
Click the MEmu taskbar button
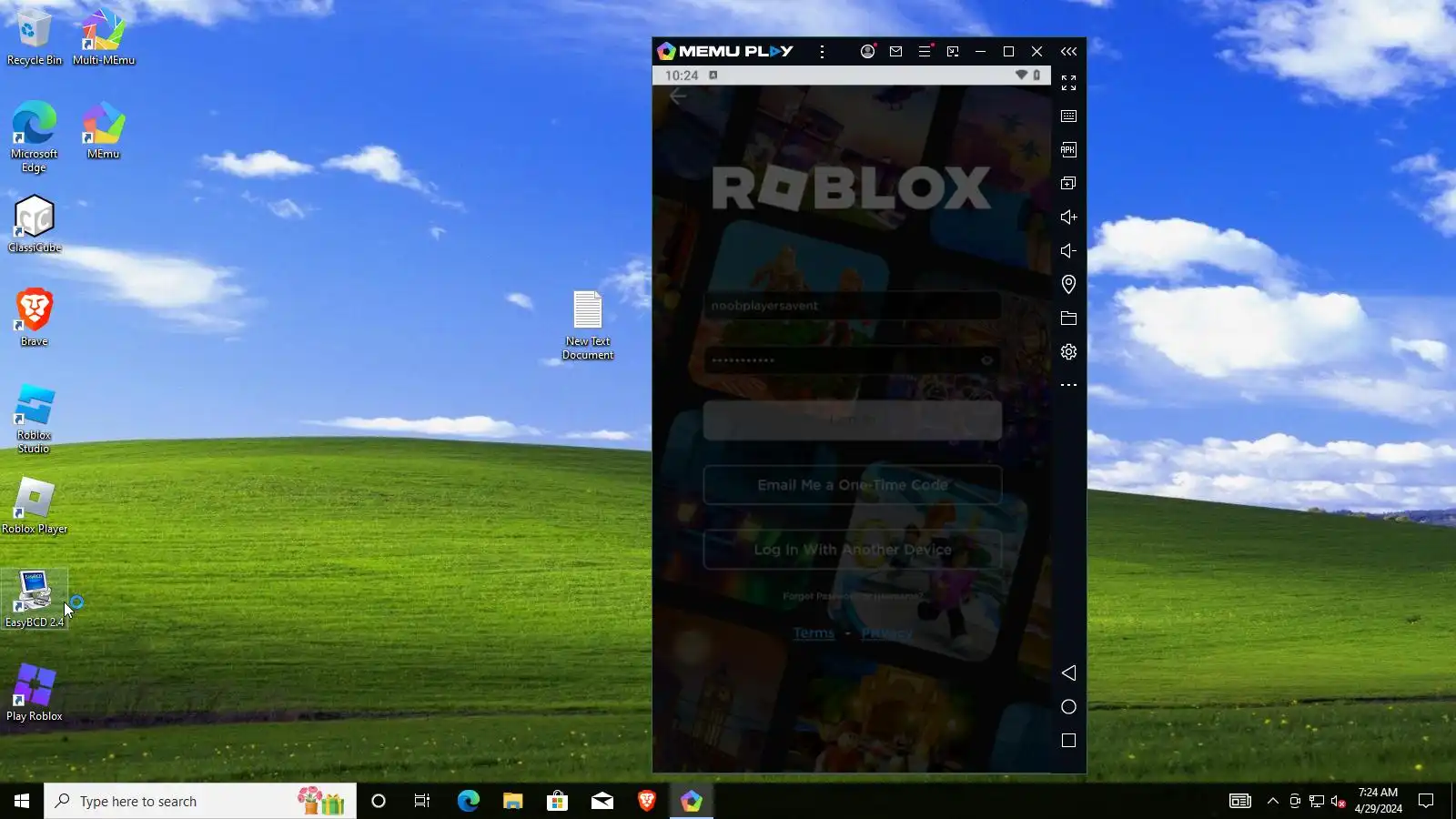pyautogui.click(x=692, y=801)
